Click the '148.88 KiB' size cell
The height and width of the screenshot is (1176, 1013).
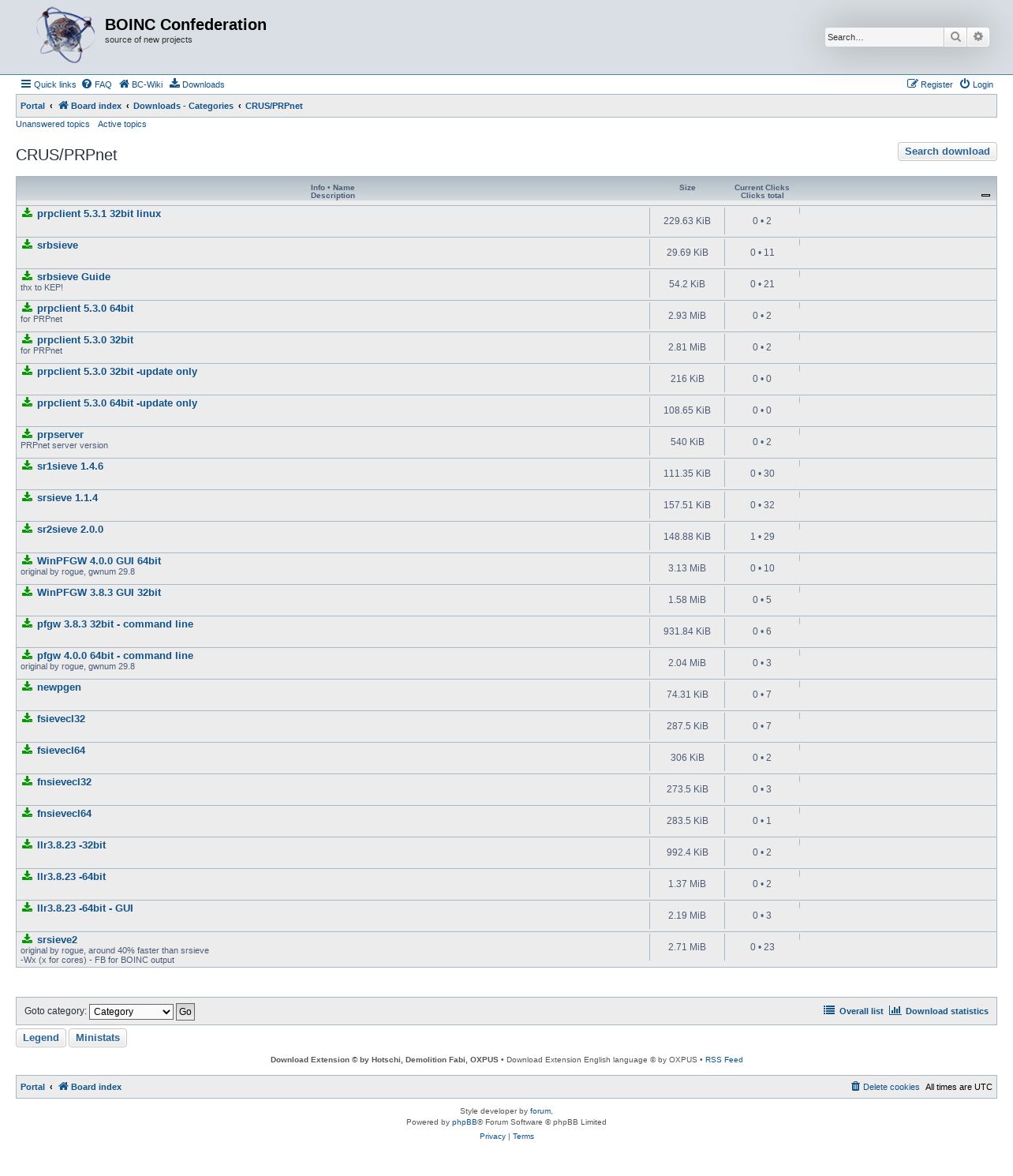click(687, 537)
